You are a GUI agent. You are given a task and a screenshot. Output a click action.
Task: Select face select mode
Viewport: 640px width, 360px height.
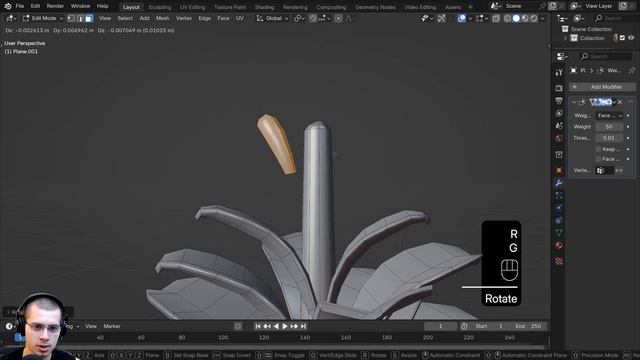89,18
